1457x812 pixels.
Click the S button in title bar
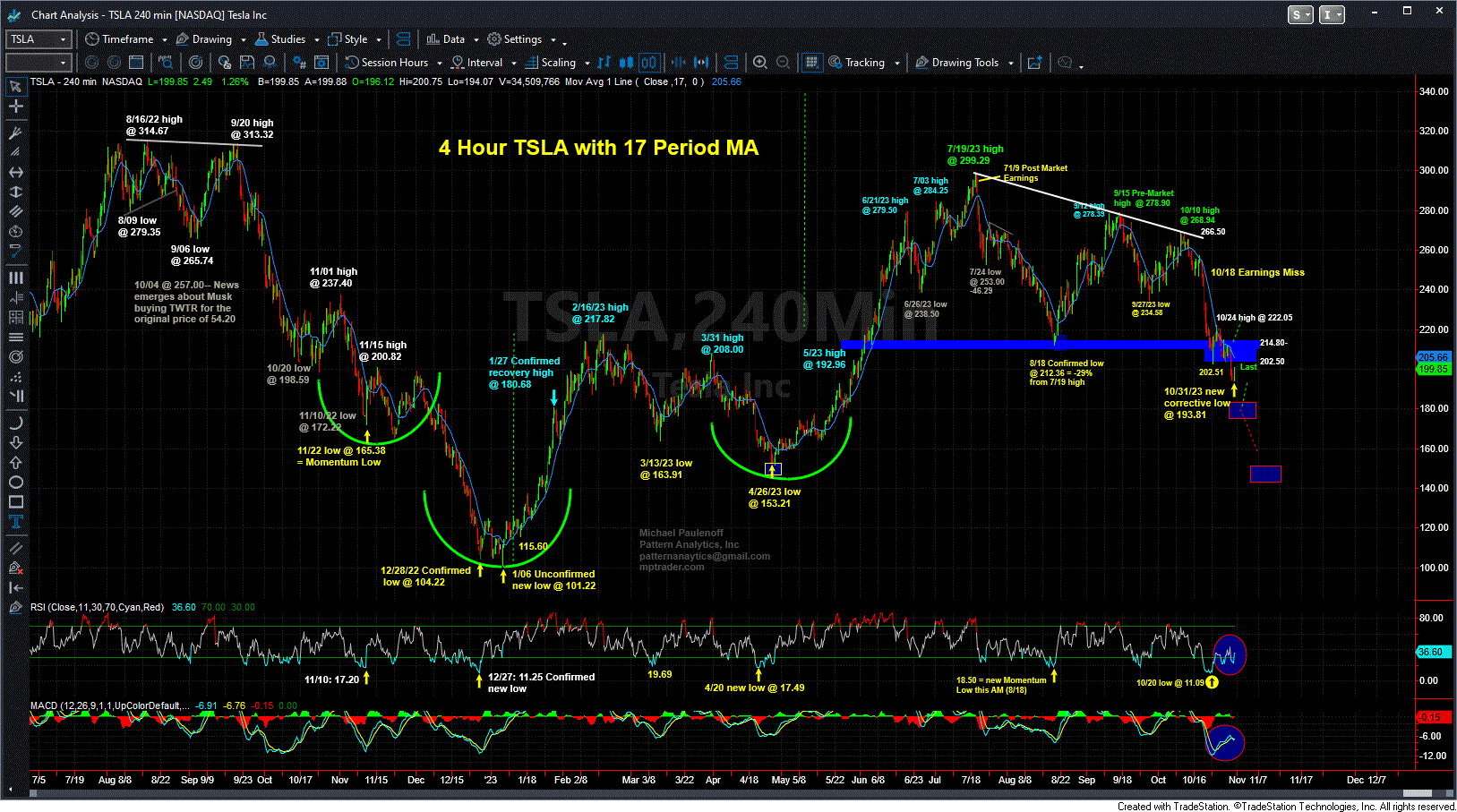point(1299,14)
